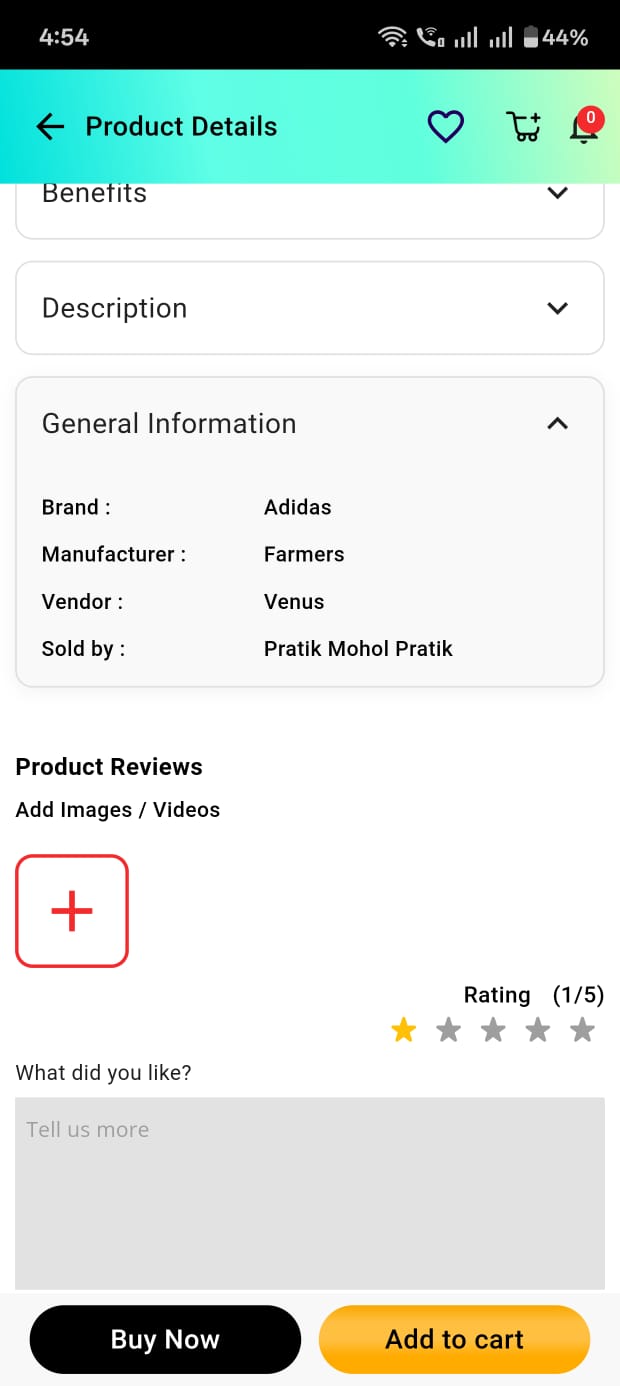Focus the Tell us more text field
The height and width of the screenshot is (1386, 620).
pos(310,1192)
